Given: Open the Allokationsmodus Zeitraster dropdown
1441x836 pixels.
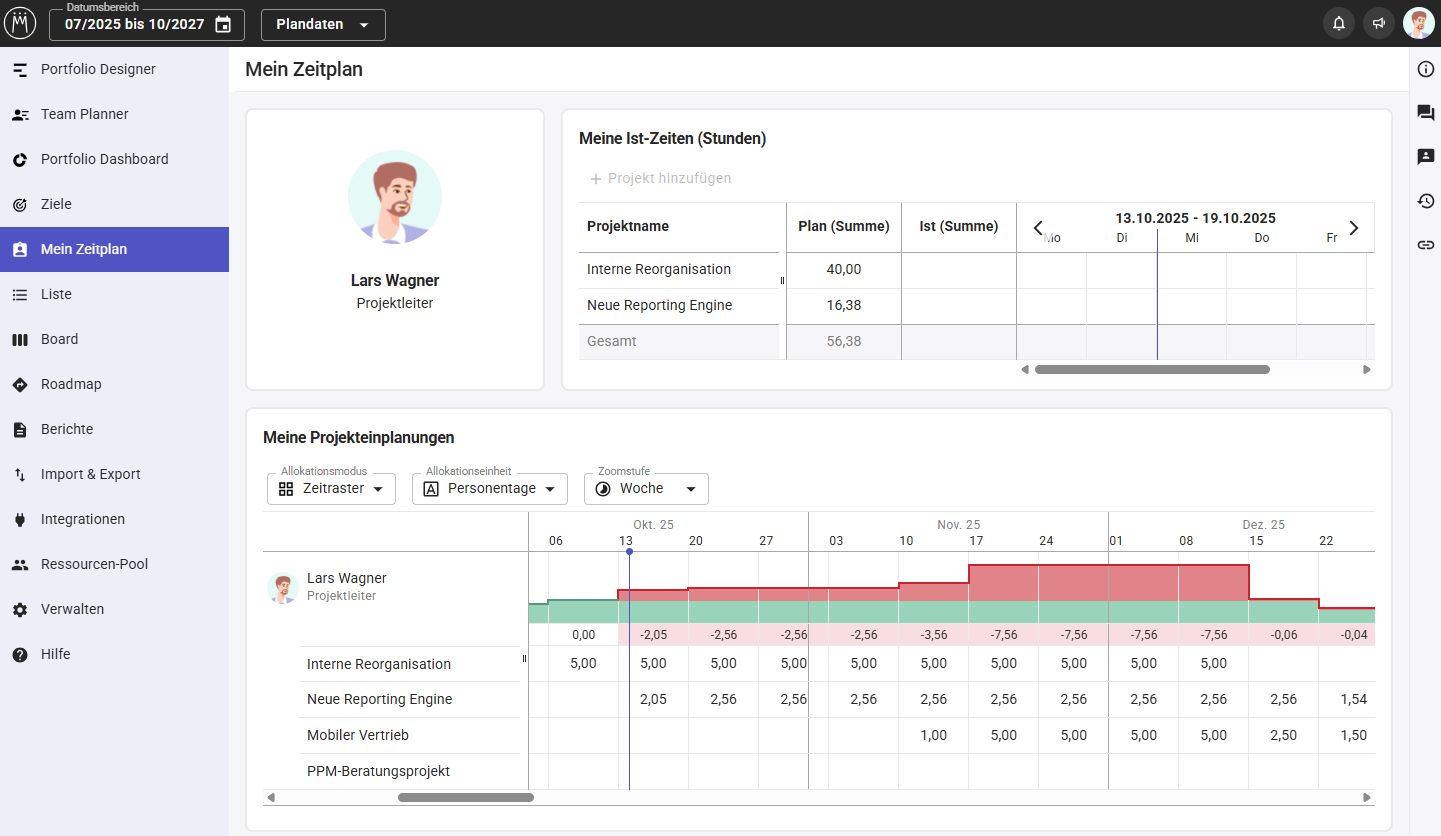Looking at the screenshot, I should 331,489.
